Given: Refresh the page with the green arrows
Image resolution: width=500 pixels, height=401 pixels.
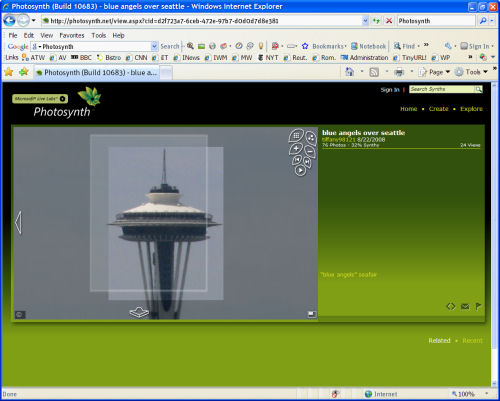Looking at the screenshot, I should [x=377, y=21].
